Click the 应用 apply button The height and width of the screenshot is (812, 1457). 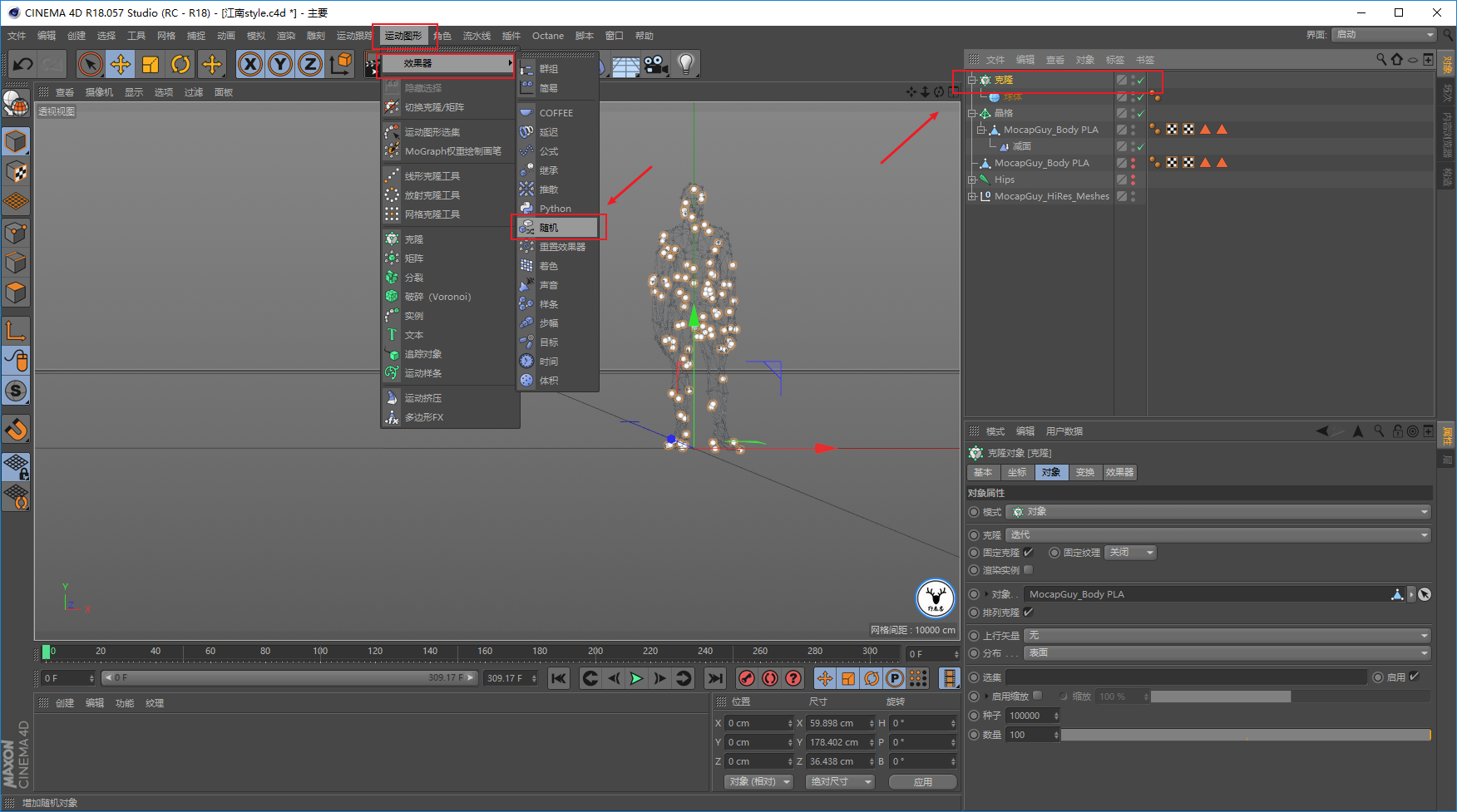923,782
